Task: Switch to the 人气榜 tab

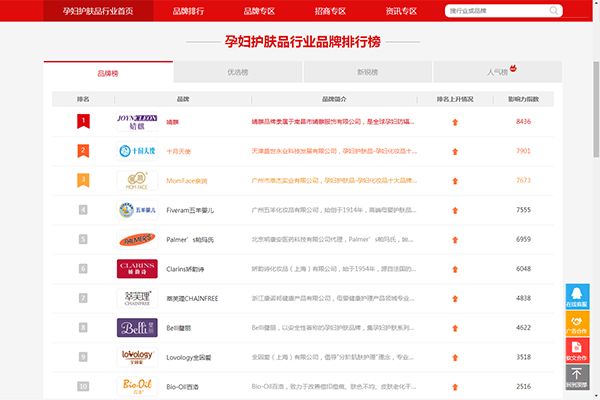Action: [497, 72]
